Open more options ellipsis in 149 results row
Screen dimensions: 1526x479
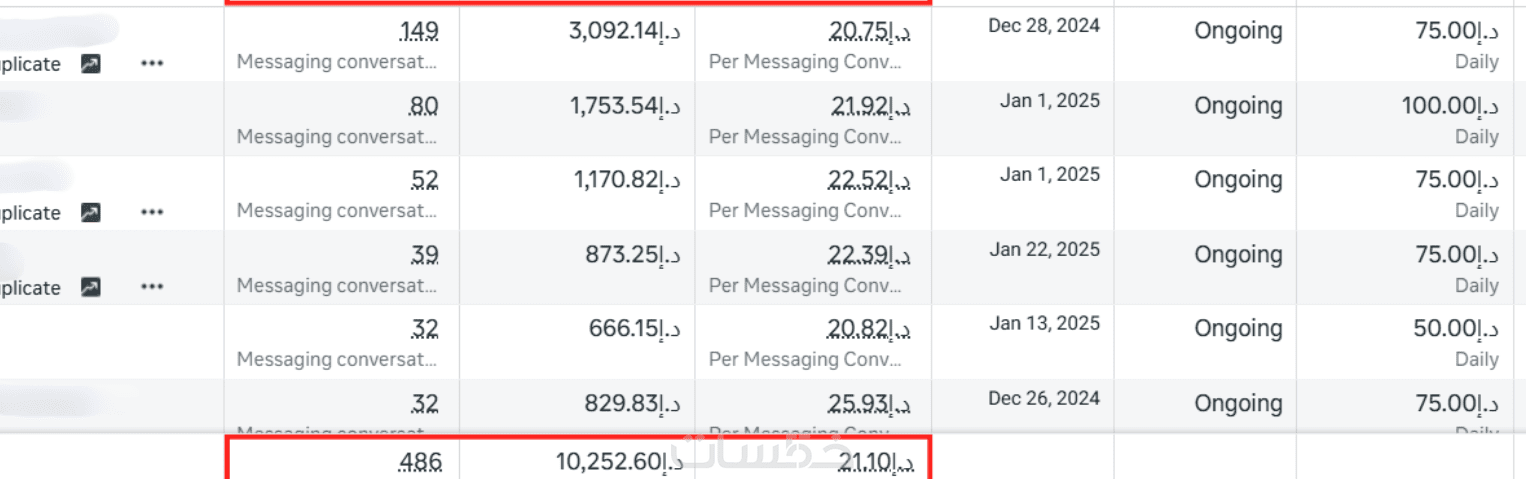(x=152, y=64)
